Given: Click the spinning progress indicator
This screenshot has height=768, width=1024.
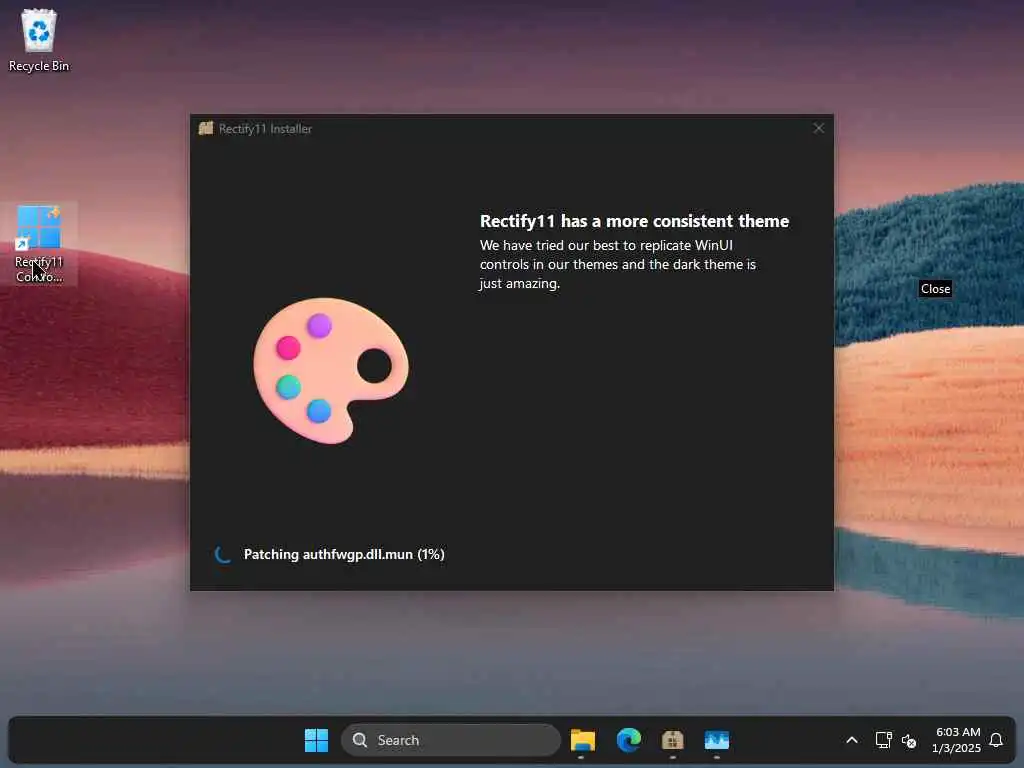Looking at the screenshot, I should tap(223, 554).
